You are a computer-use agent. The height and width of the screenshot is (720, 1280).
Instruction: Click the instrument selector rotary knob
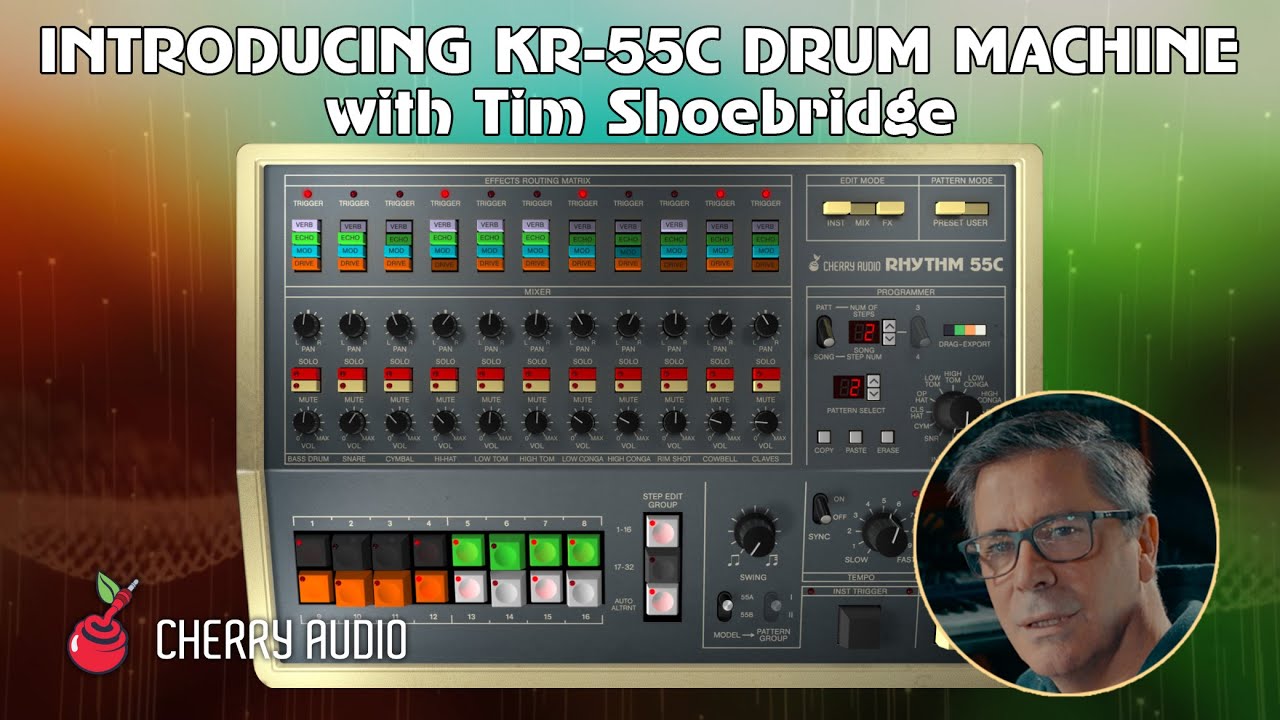tap(958, 412)
